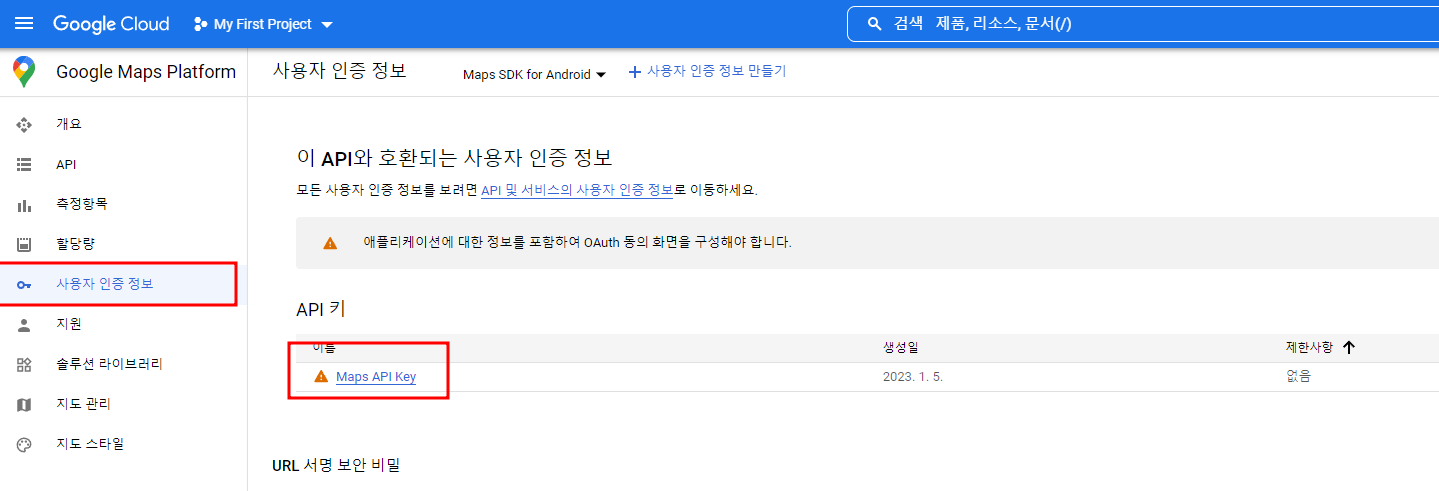Screen dimensions: 1439x491
Task: Open the Maps API Key link
Action: 376,376
